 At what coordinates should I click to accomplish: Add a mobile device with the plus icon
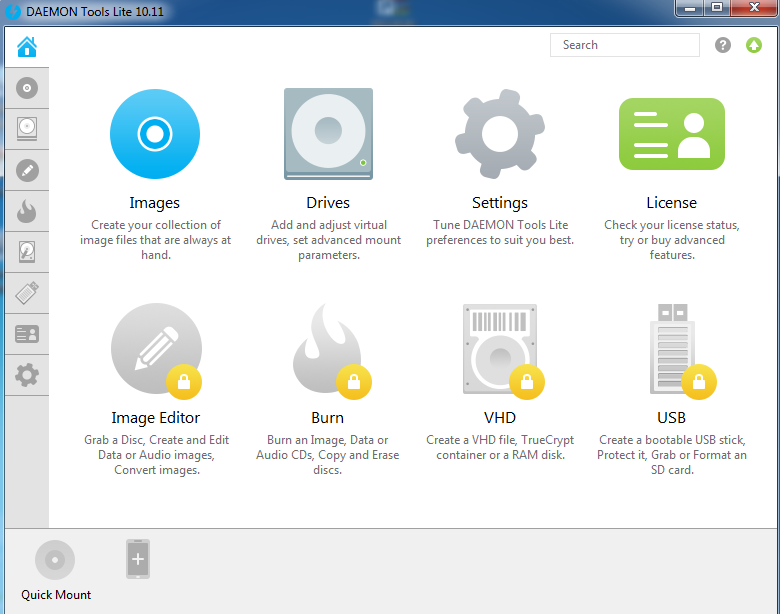[138, 559]
